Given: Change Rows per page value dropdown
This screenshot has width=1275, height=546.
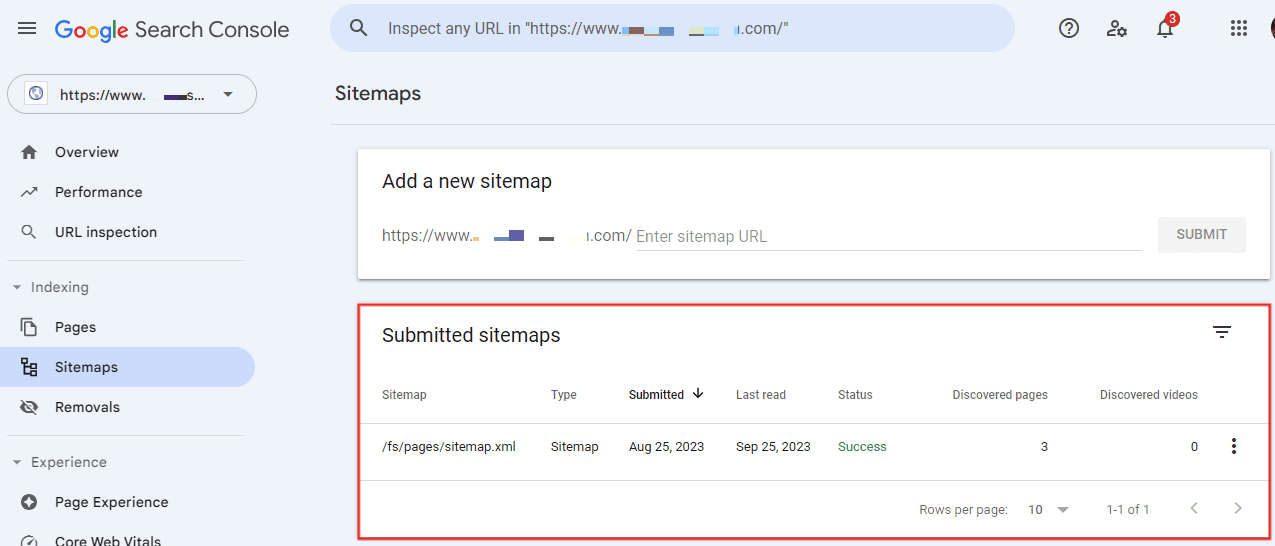Looking at the screenshot, I should pos(1049,510).
